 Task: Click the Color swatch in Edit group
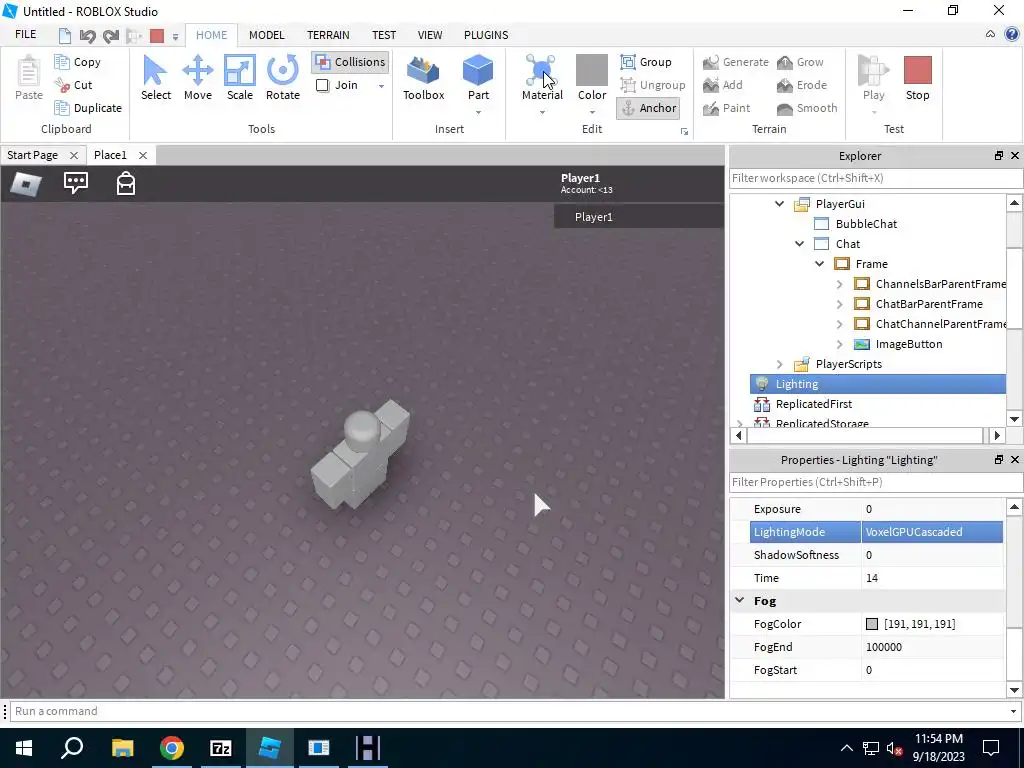tap(592, 71)
